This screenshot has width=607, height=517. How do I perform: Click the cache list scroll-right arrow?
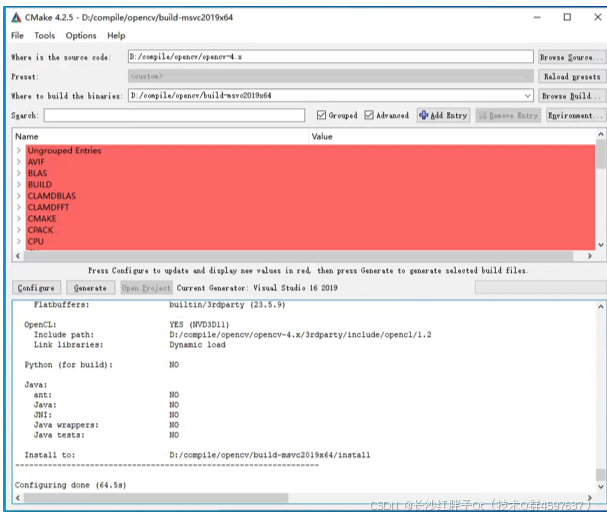(590, 256)
